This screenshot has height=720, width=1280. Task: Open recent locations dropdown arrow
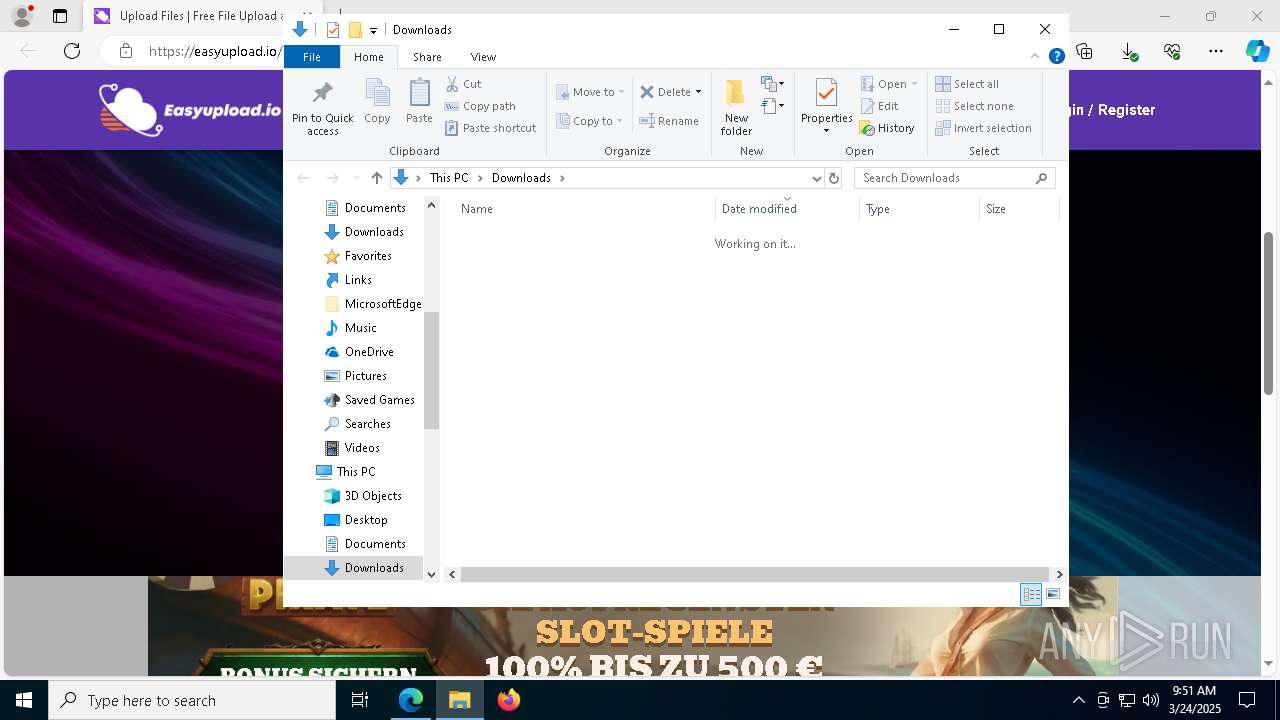click(x=356, y=178)
